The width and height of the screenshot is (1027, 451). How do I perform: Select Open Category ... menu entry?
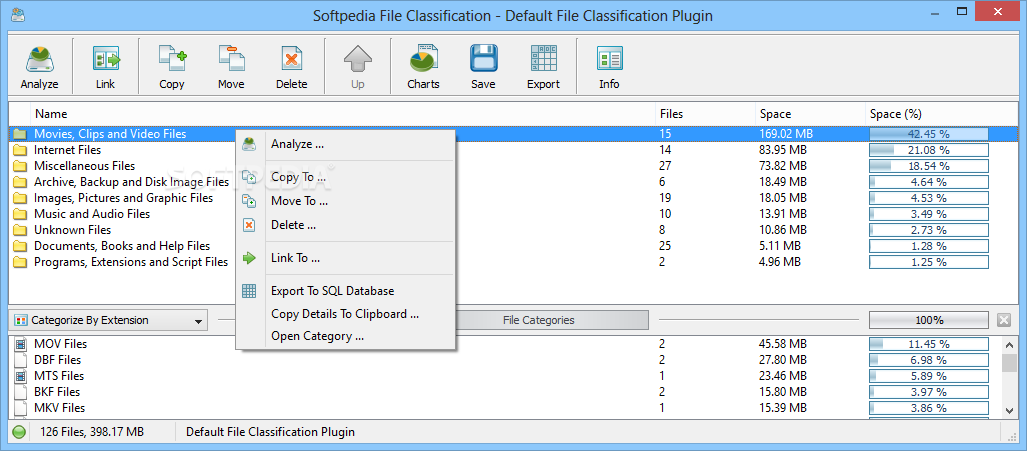345,336
